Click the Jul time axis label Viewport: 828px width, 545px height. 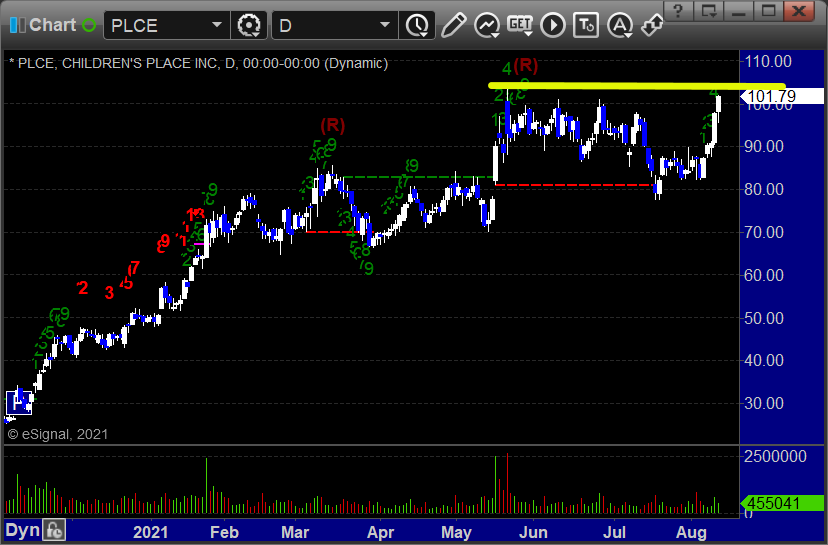pos(614,532)
